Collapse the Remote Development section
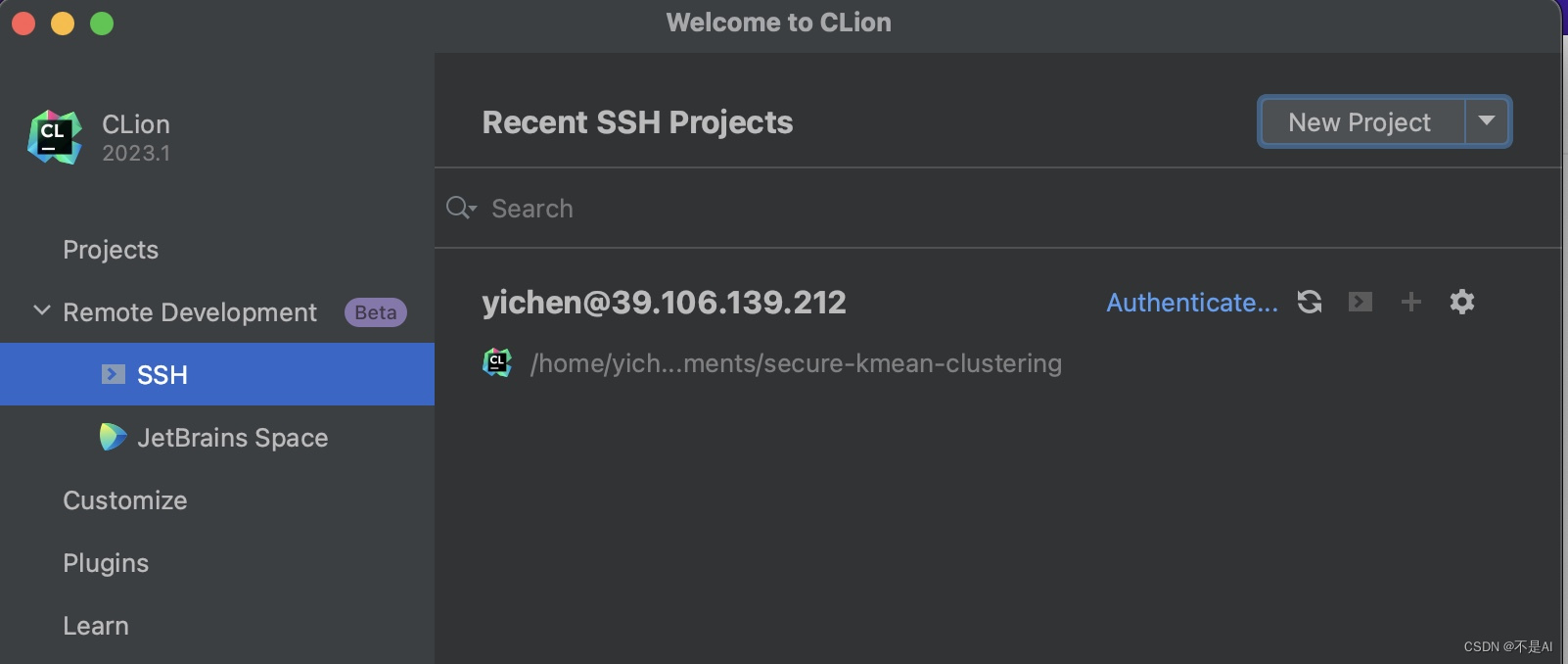This screenshot has width=1568, height=664. pyautogui.click(x=41, y=311)
